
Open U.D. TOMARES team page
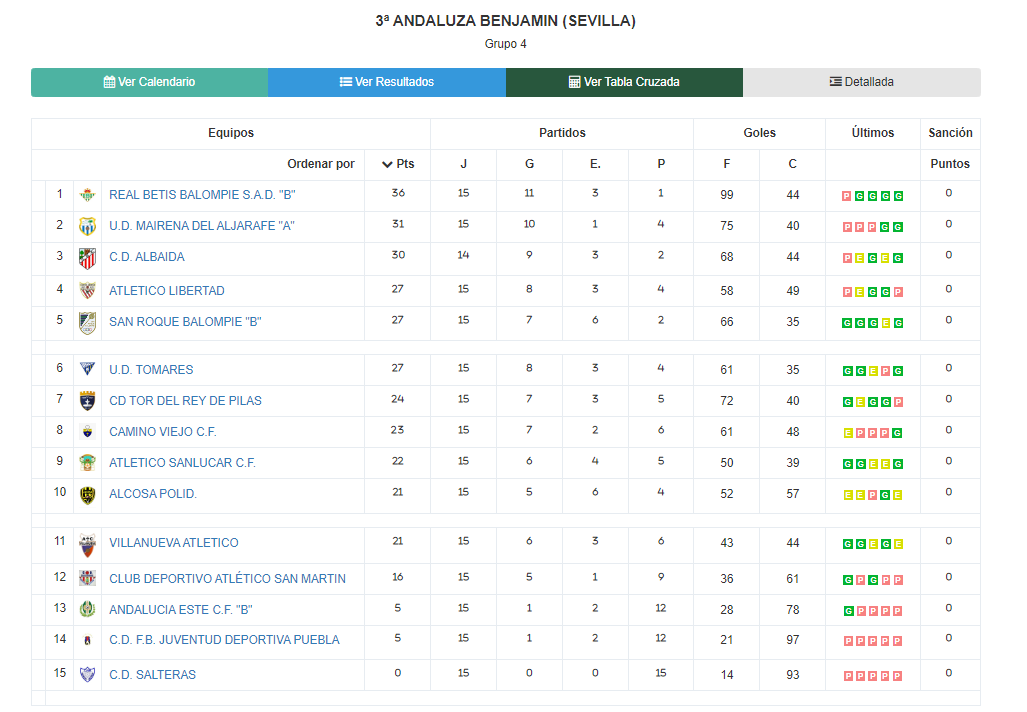click(151, 369)
